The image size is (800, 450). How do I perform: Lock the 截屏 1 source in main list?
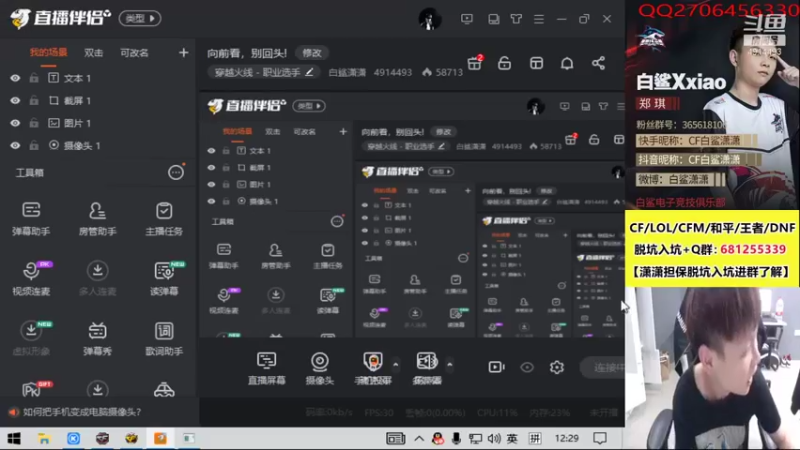click(x=34, y=101)
